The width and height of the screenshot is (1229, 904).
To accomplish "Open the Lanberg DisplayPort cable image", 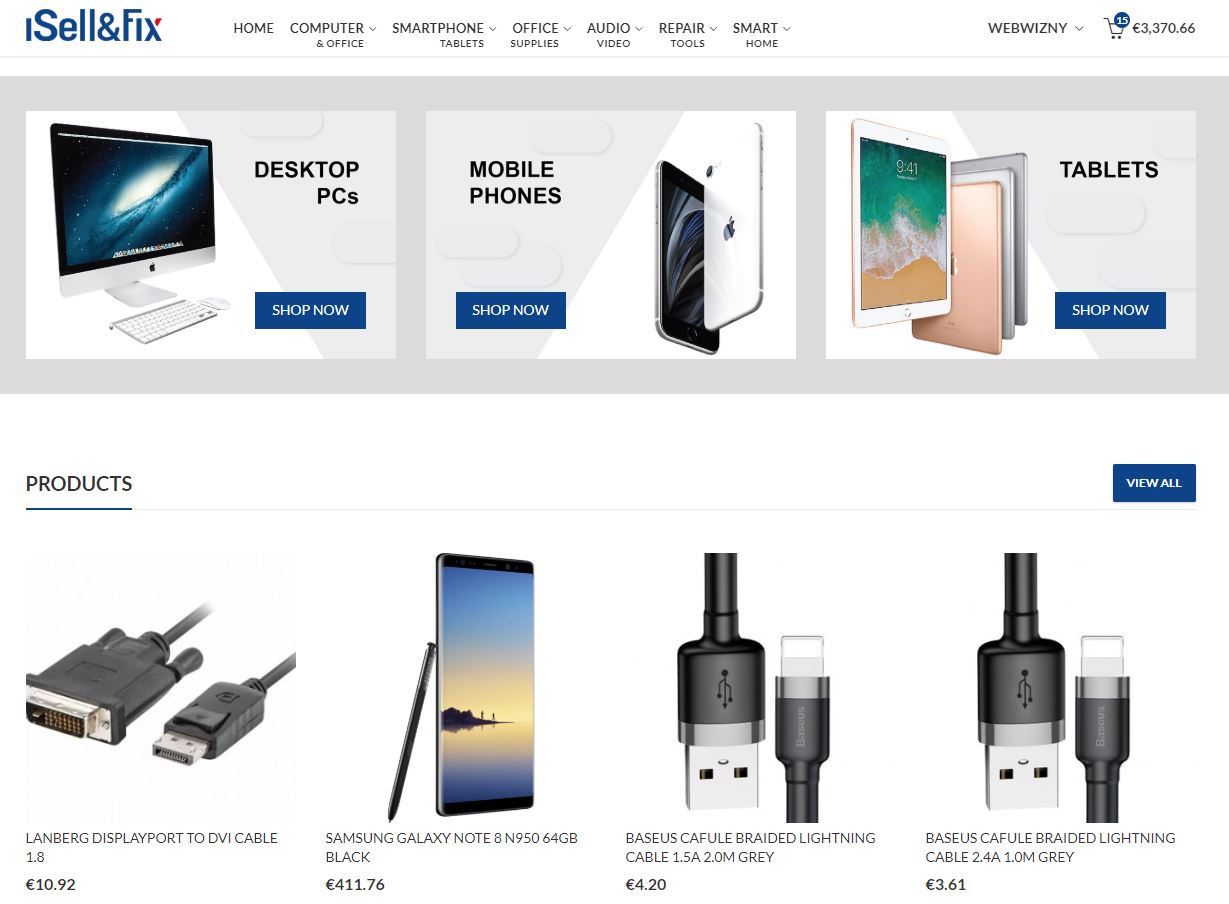I will 161,688.
